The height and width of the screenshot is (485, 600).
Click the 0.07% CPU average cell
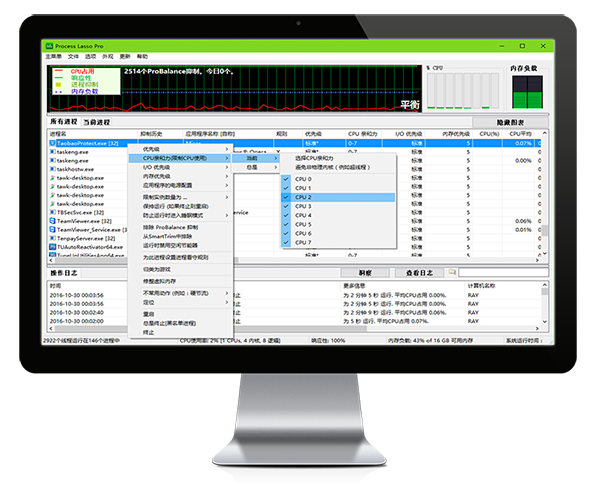(x=523, y=143)
